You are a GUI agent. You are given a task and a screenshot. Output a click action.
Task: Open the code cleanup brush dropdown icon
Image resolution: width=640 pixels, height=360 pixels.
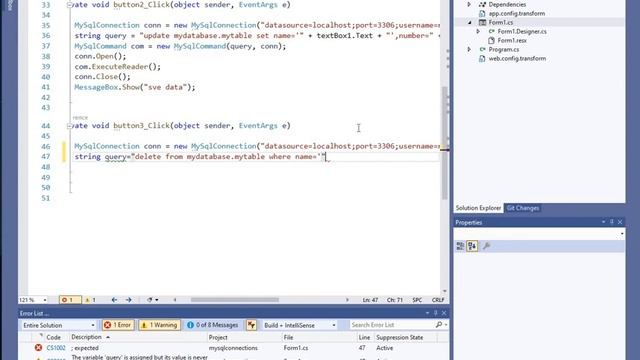tap(152, 300)
